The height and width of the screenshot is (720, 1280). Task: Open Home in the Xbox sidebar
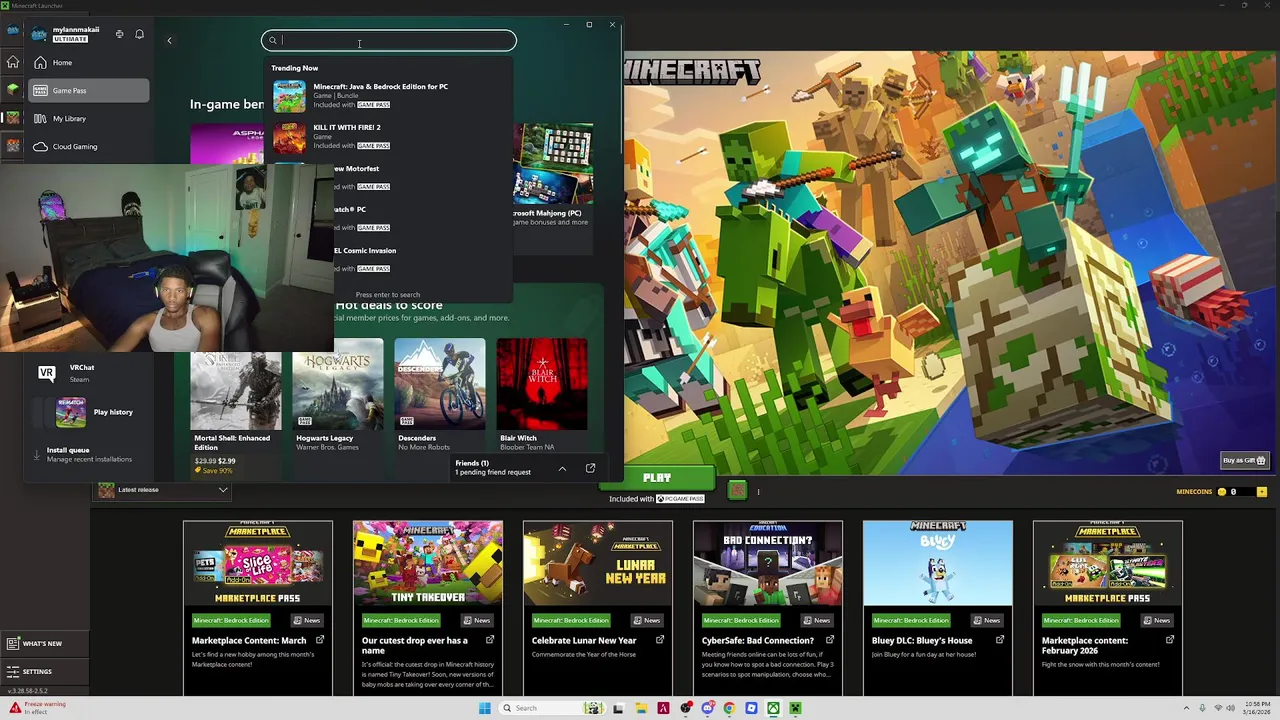click(89, 63)
